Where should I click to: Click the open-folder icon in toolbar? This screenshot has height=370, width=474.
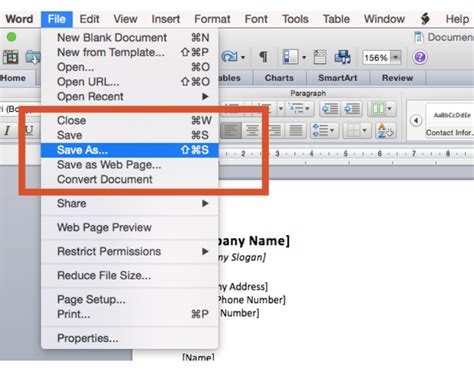33,57
